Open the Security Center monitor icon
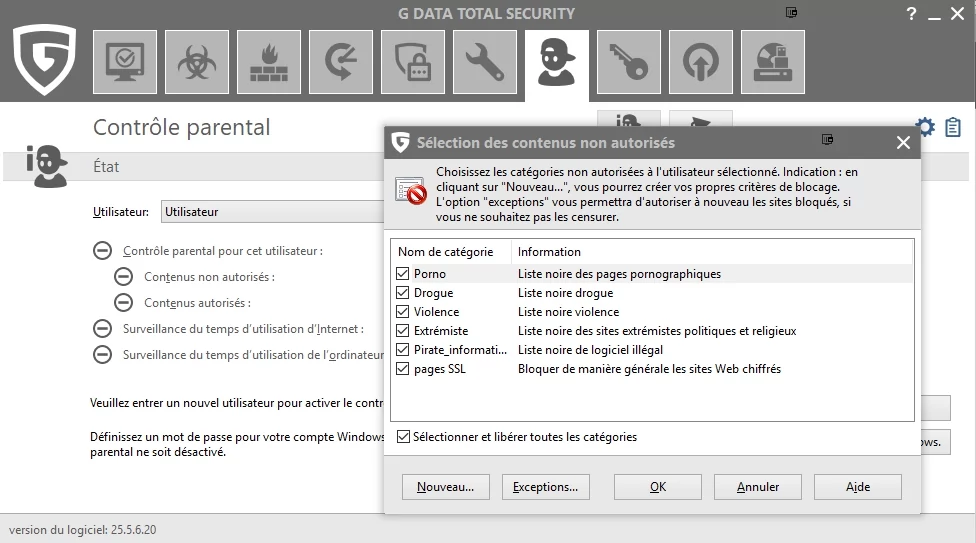 tap(124, 62)
